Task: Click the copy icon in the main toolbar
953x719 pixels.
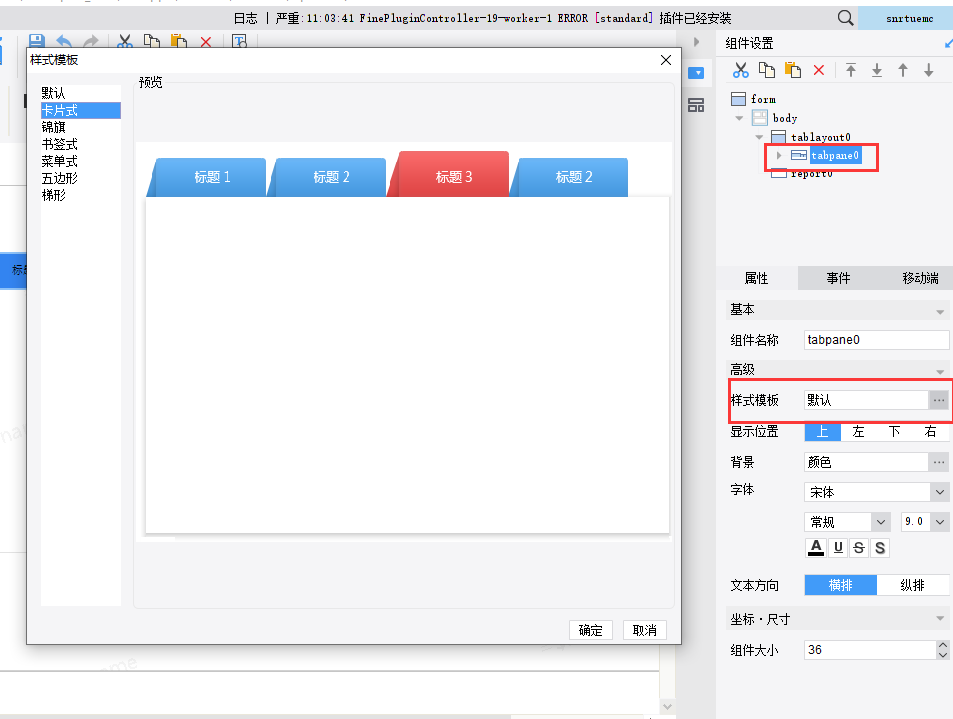Action: tap(151, 41)
